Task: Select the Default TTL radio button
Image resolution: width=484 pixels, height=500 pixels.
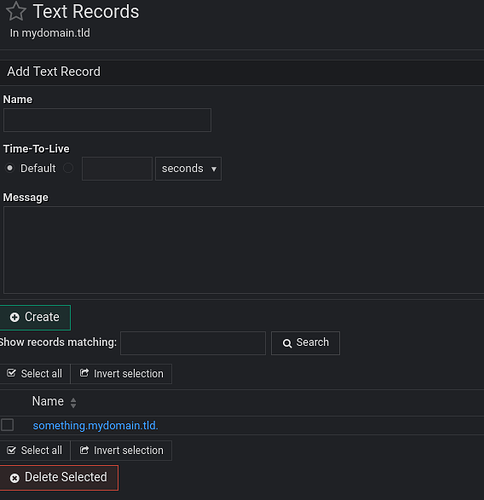Action: point(10,168)
